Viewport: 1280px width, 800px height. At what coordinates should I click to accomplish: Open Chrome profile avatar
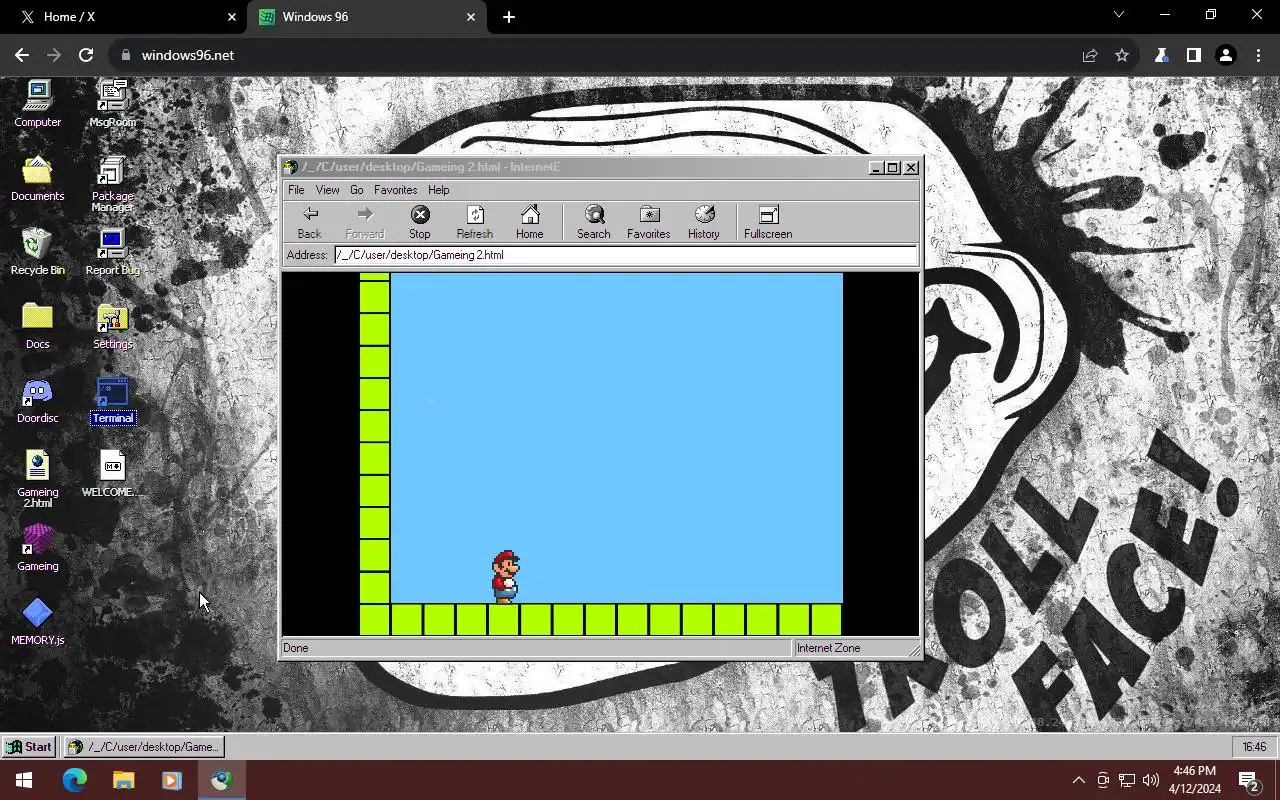tap(1226, 55)
